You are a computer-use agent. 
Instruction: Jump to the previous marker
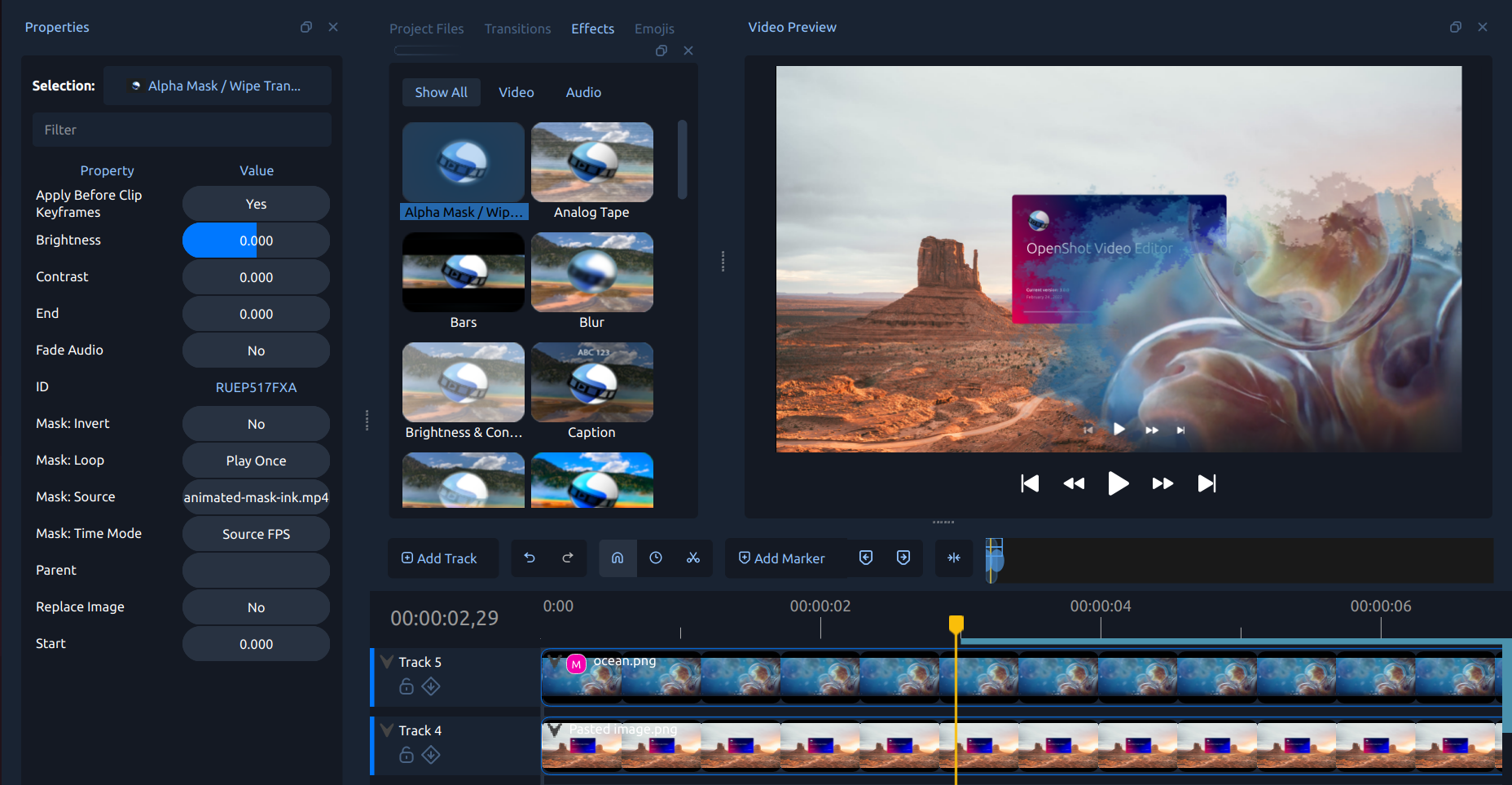pos(865,558)
